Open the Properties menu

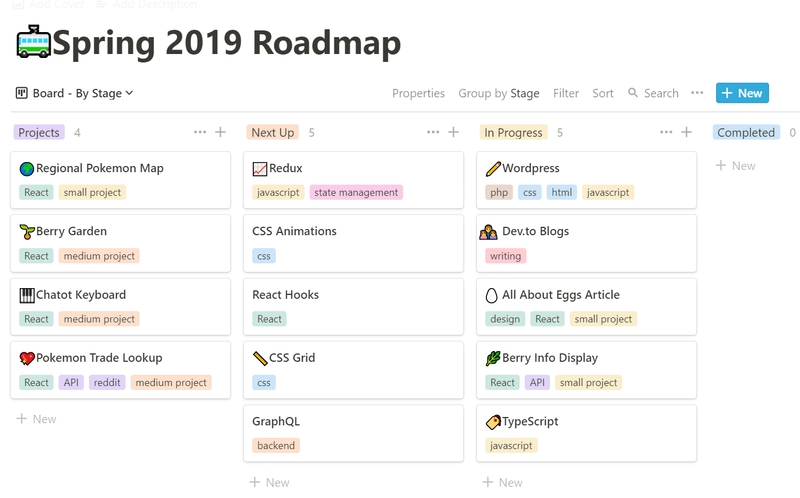[418, 93]
